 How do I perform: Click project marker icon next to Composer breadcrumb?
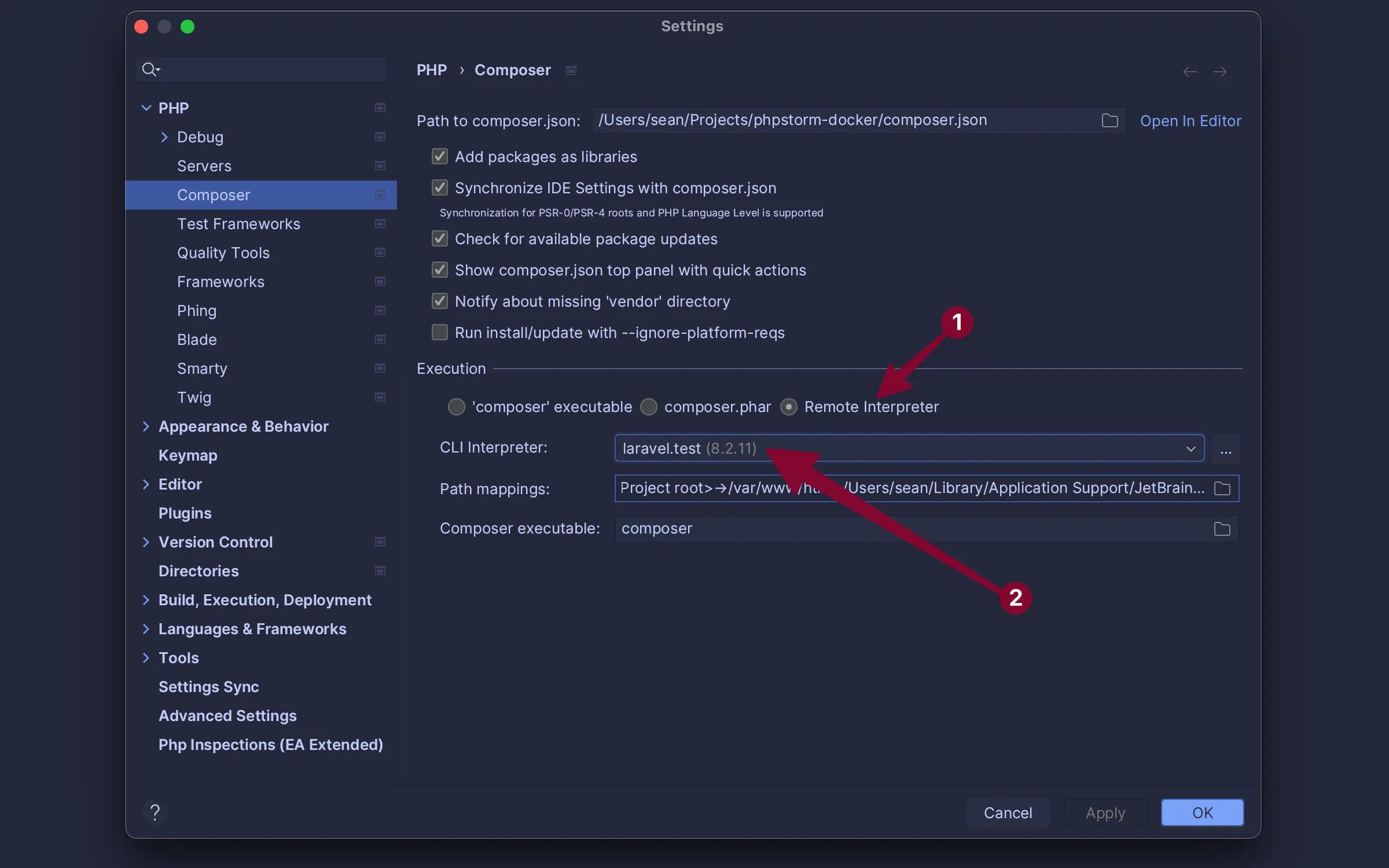pos(571,71)
